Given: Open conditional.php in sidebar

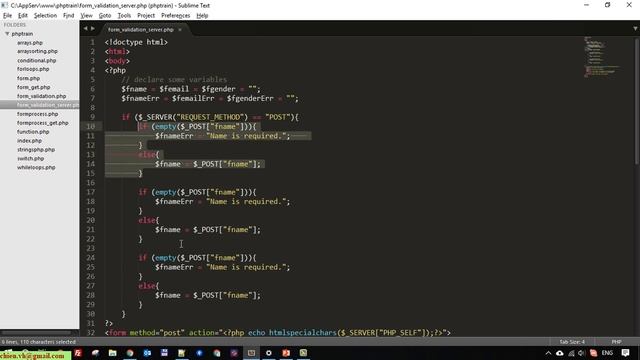Looking at the screenshot, I should point(36,60).
